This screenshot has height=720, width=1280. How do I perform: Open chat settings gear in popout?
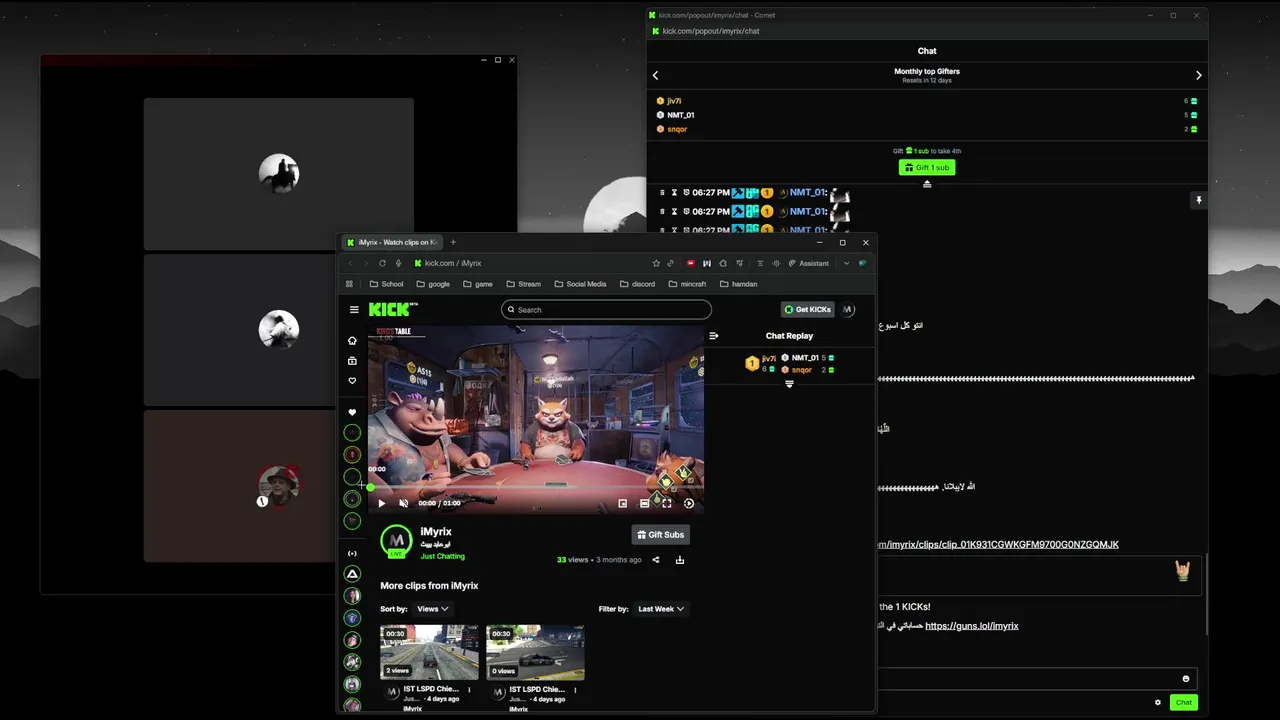pos(1158,702)
